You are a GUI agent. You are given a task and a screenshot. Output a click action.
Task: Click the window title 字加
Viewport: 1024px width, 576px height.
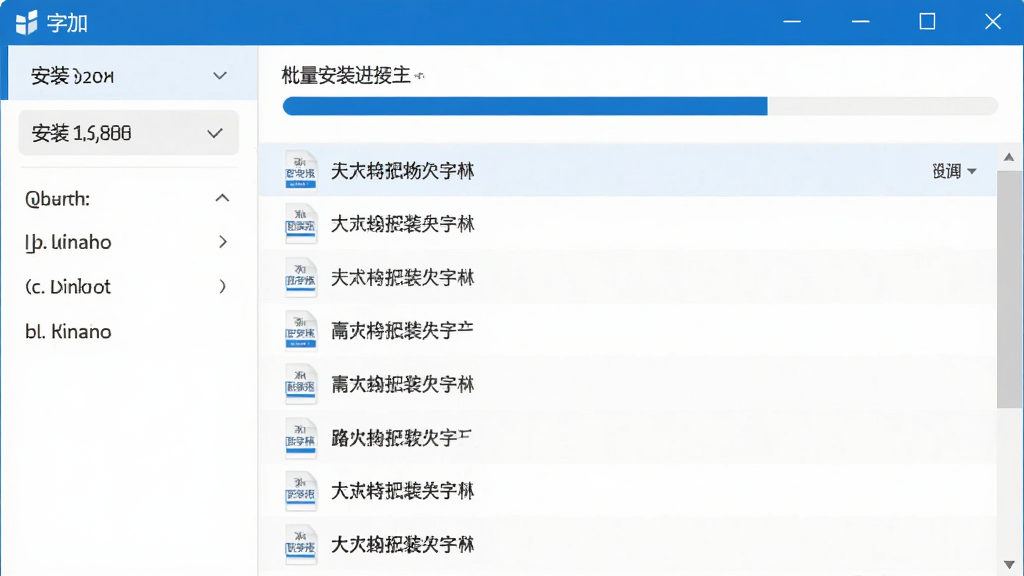click(67, 24)
